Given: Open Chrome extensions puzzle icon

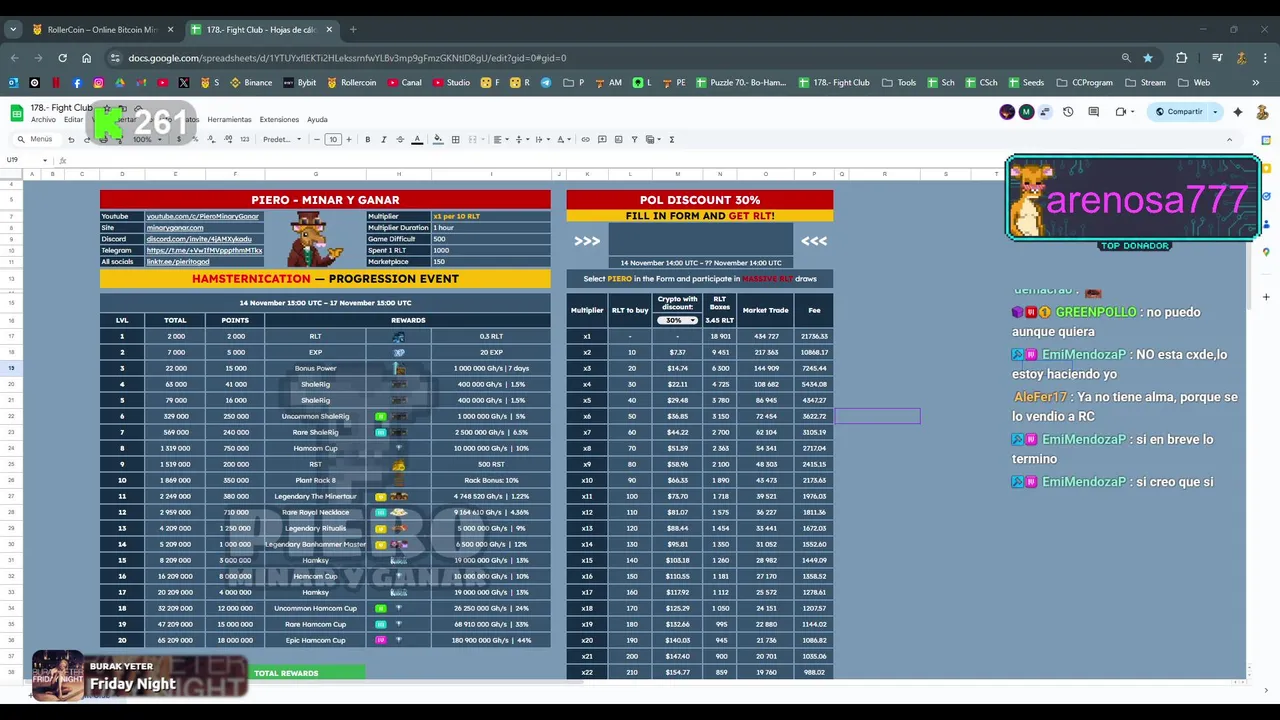Looking at the screenshot, I should click(1181, 58).
